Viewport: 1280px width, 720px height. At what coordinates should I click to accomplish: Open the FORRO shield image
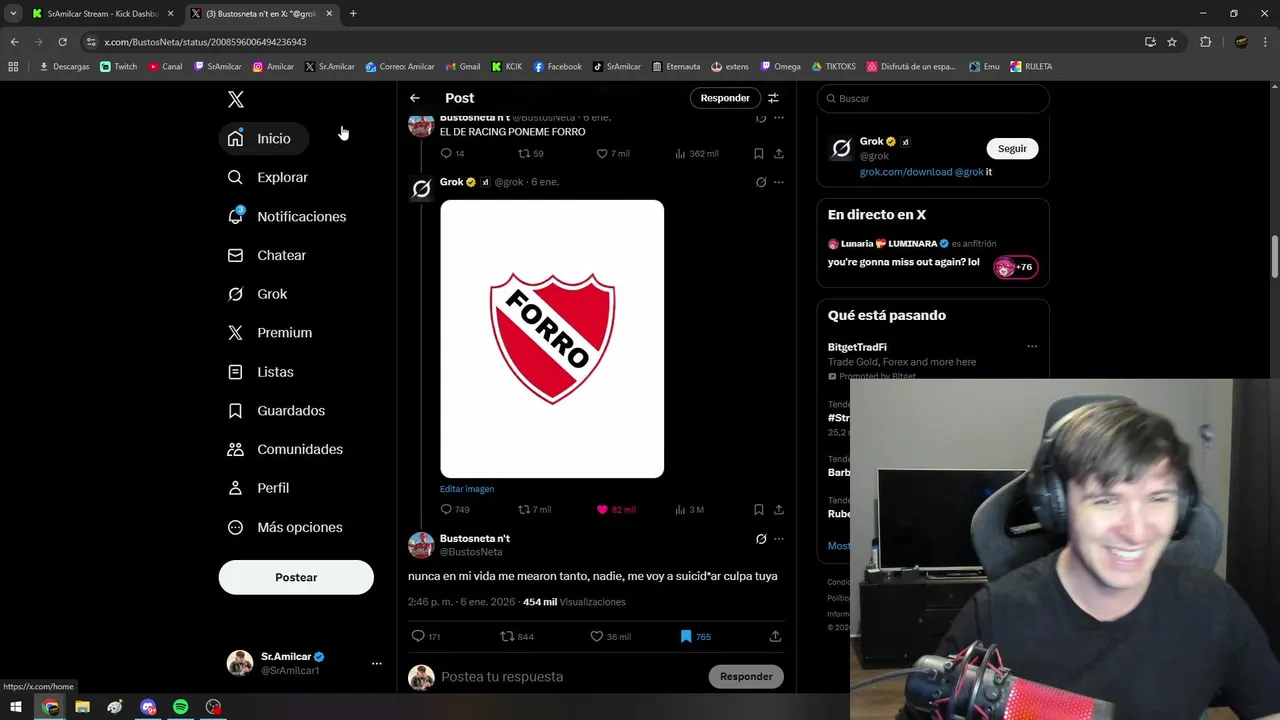click(x=552, y=339)
